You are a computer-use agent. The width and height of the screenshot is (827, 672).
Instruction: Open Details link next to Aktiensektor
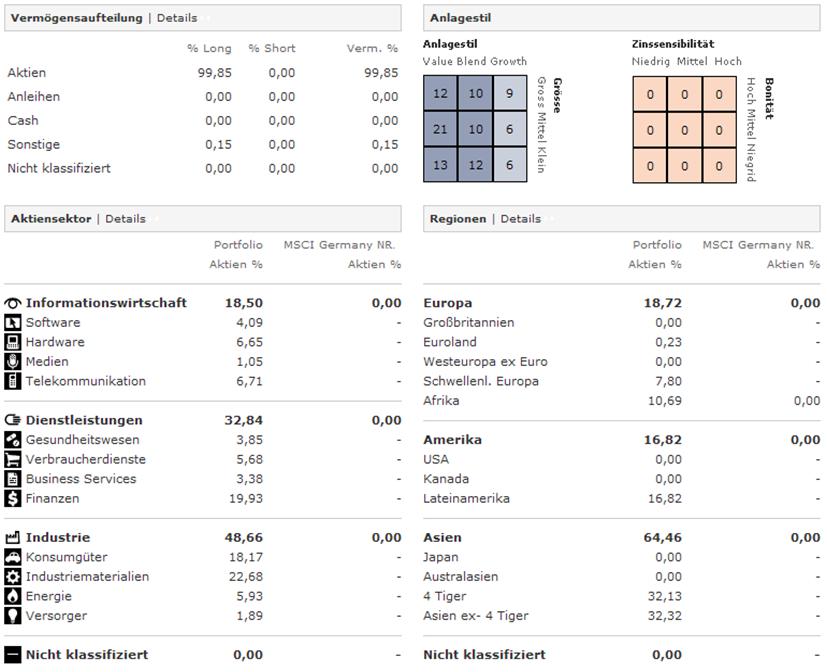pos(125,219)
